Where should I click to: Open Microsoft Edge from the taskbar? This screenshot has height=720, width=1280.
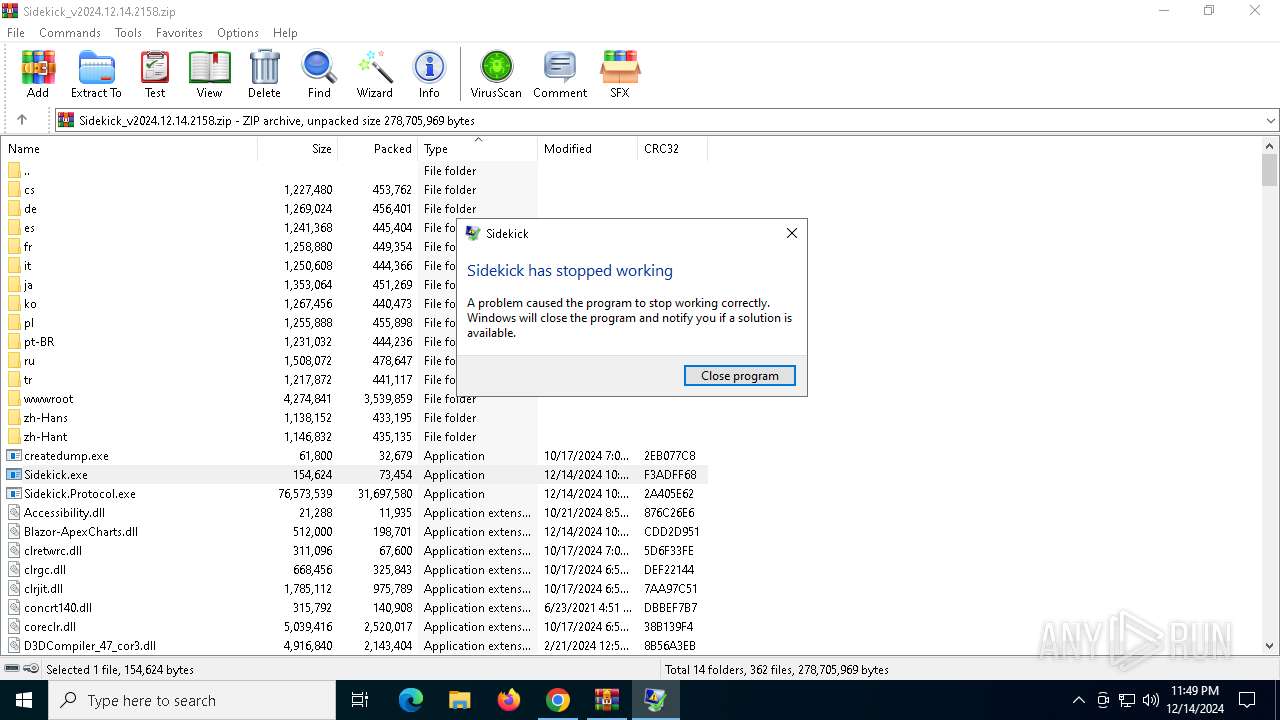coord(411,700)
